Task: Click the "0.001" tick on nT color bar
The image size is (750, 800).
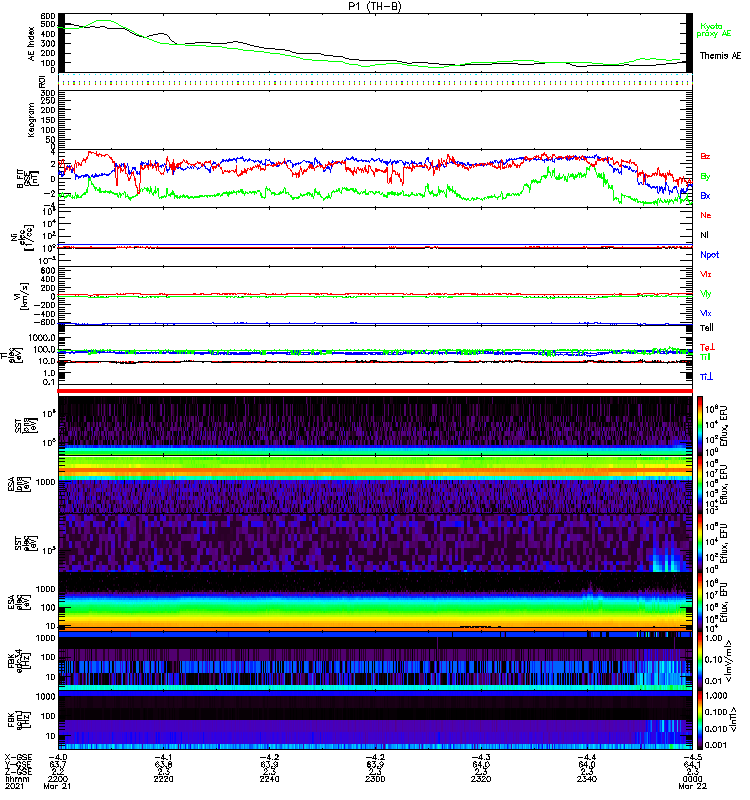Action: coord(716,745)
